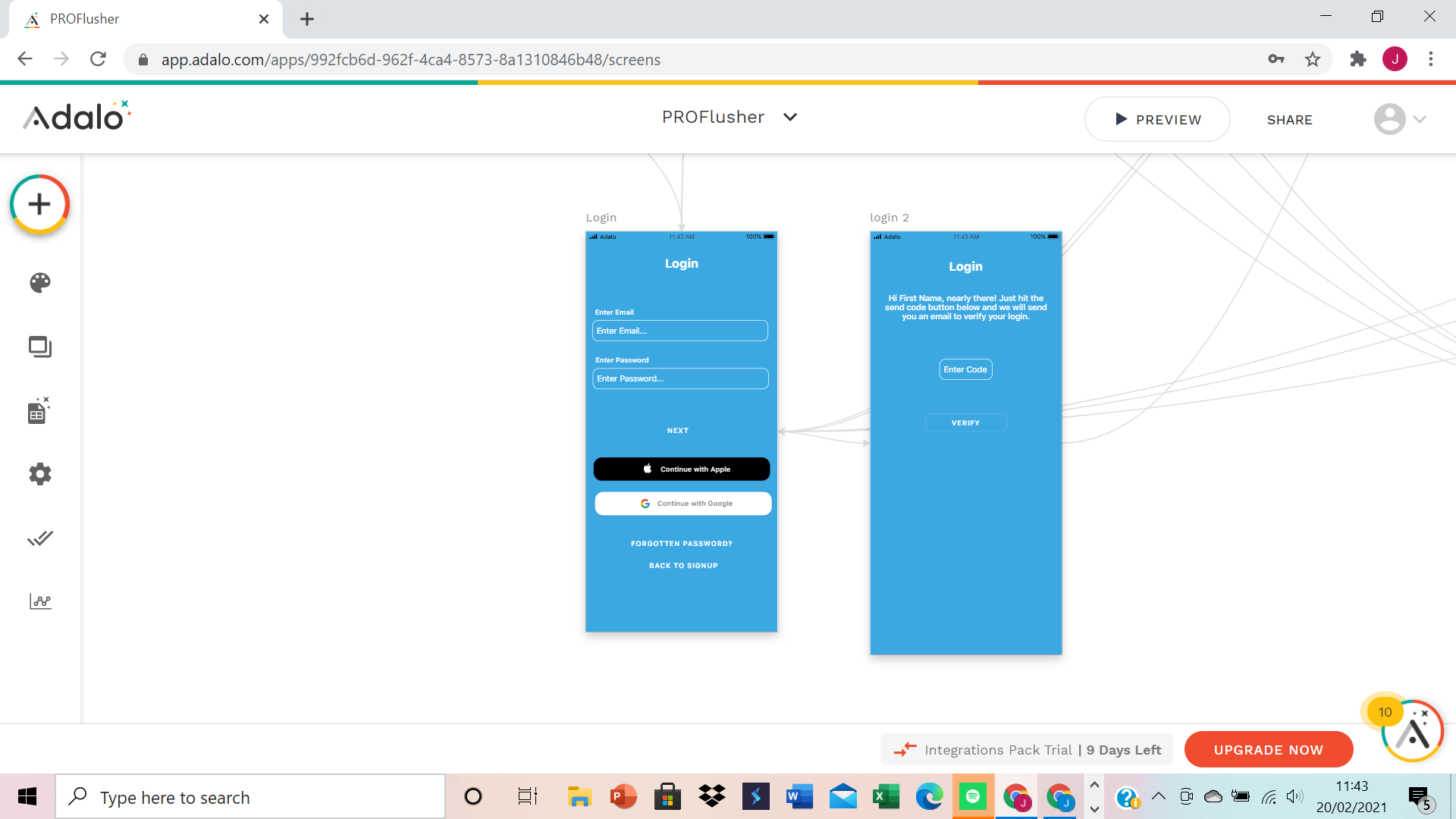Click the Adalo help badge icon
The image size is (1456, 819).
[1412, 732]
